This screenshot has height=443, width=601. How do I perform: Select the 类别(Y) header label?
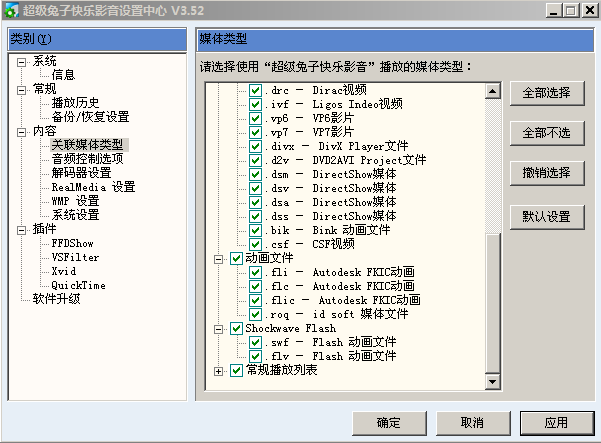[x=31, y=39]
